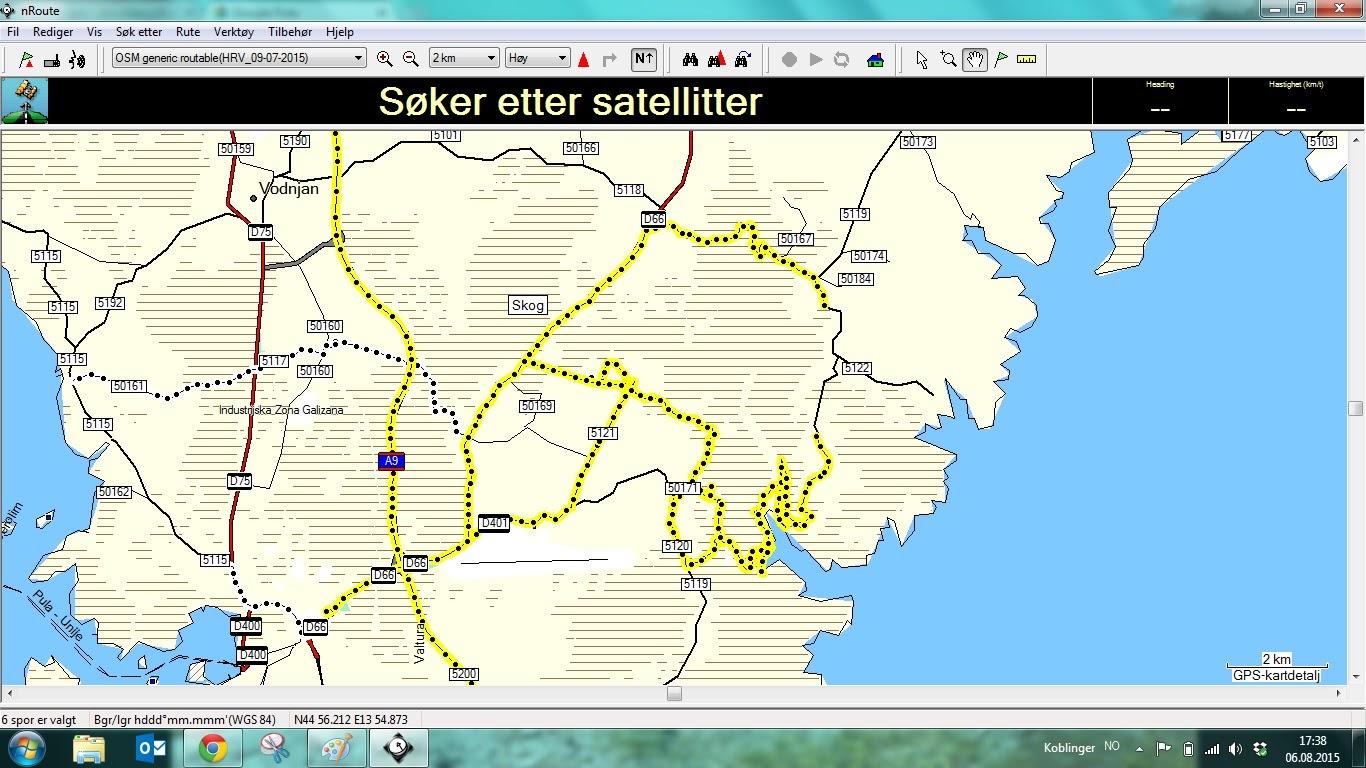Viewport: 1366px width, 768px height.
Task: Click the vertical scrollbar thumb
Action: 1355,408
